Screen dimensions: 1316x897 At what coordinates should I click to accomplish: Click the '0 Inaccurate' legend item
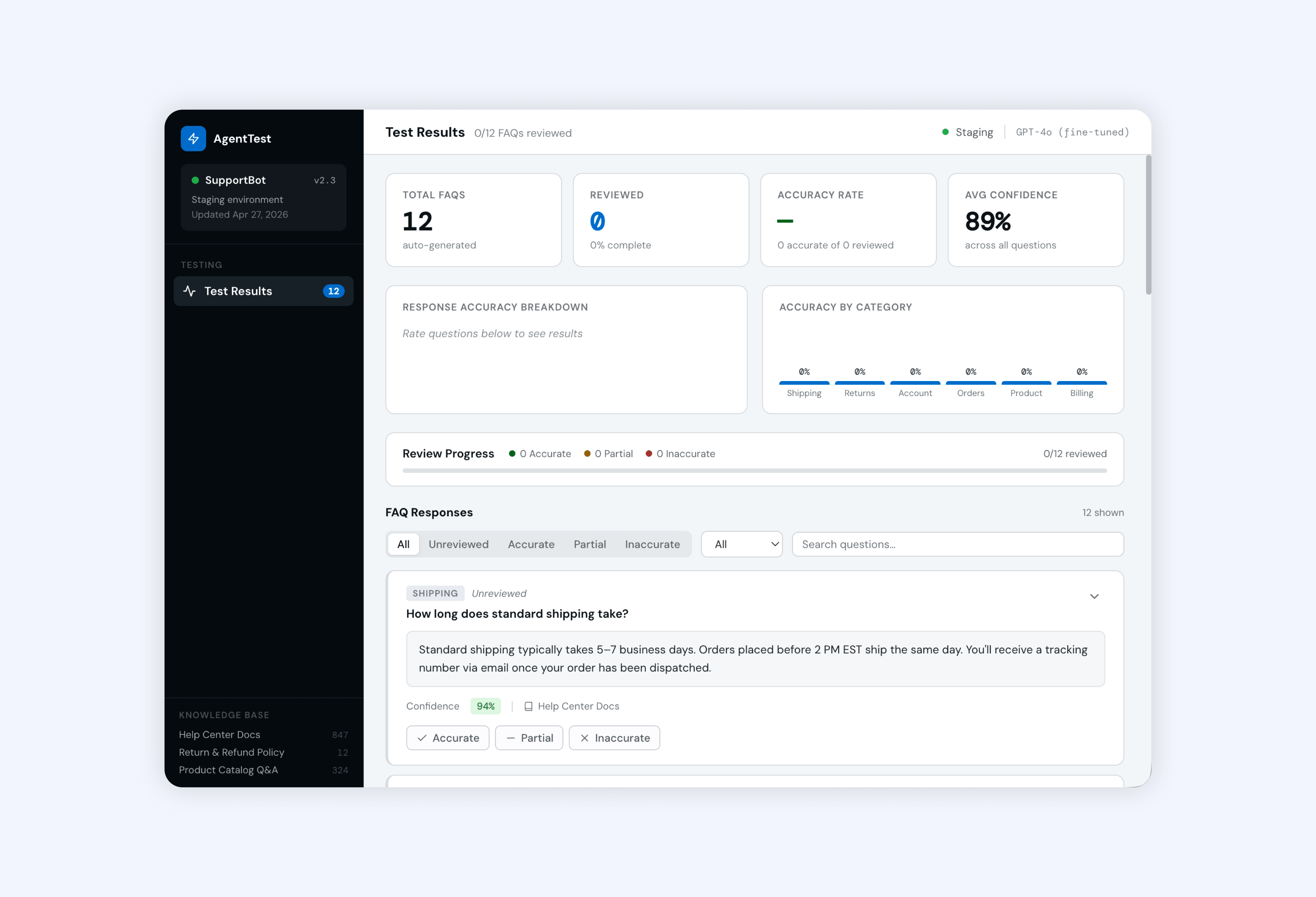tap(680, 454)
